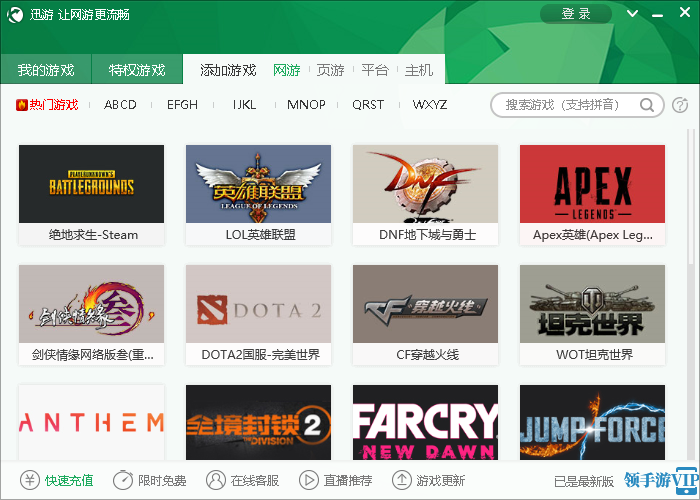The width and height of the screenshot is (700, 500).
Task: Filter games by ABCD letters
Action: [120, 105]
